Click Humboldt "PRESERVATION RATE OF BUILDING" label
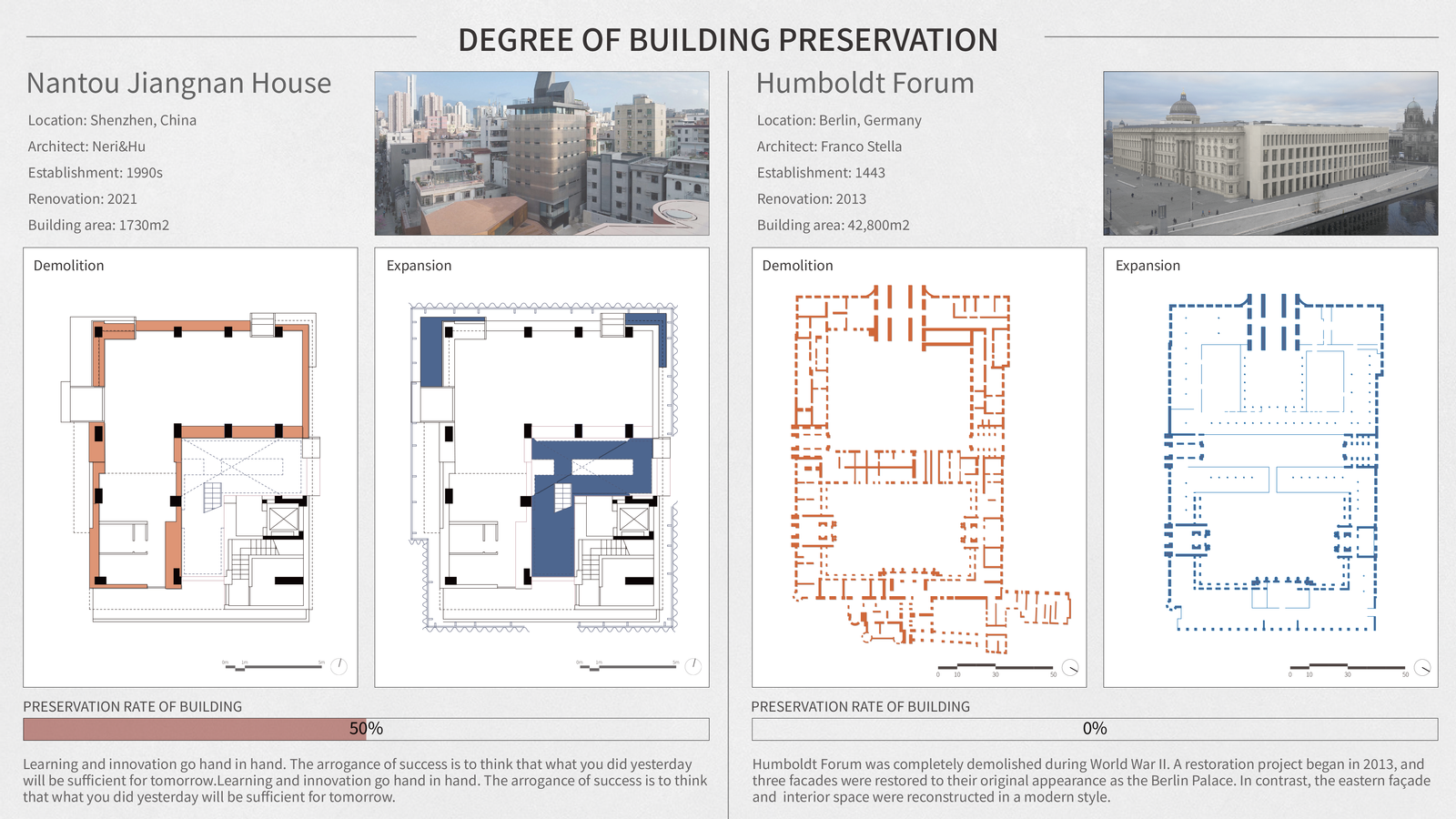The image size is (1456, 819). pyautogui.click(x=861, y=707)
